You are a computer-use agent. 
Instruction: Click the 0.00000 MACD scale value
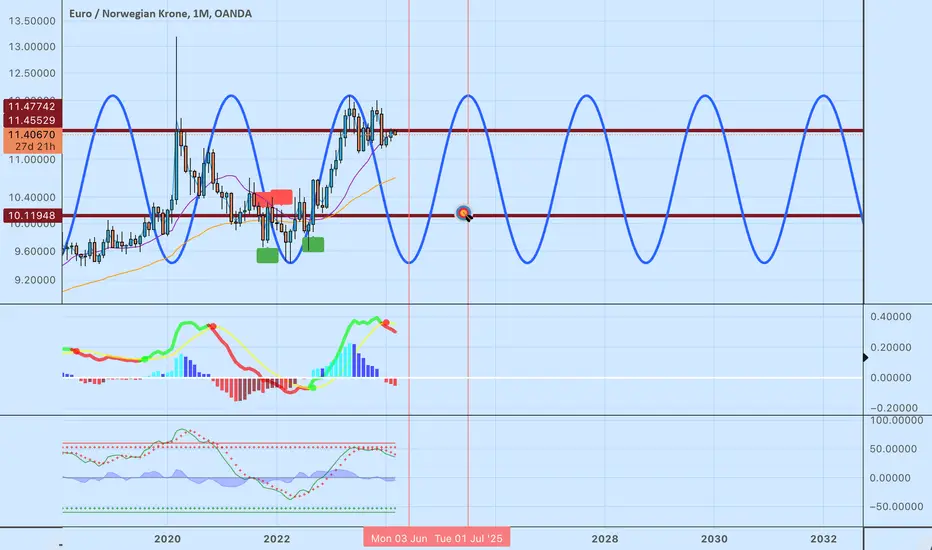point(890,378)
